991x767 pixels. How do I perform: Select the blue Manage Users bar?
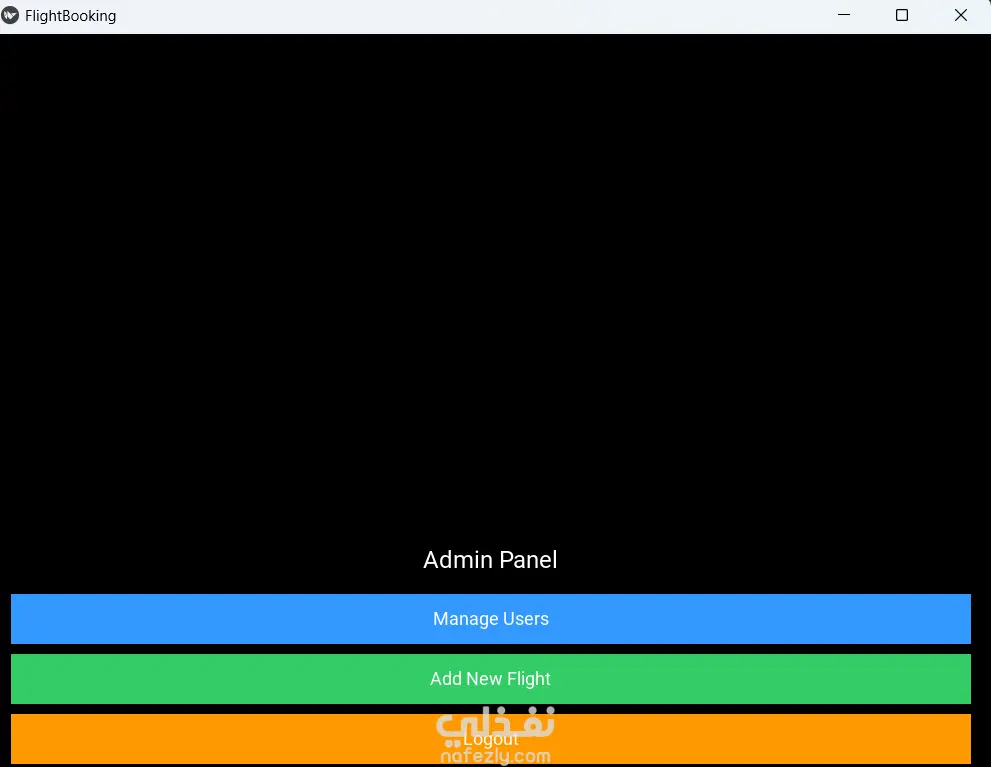(490, 619)
